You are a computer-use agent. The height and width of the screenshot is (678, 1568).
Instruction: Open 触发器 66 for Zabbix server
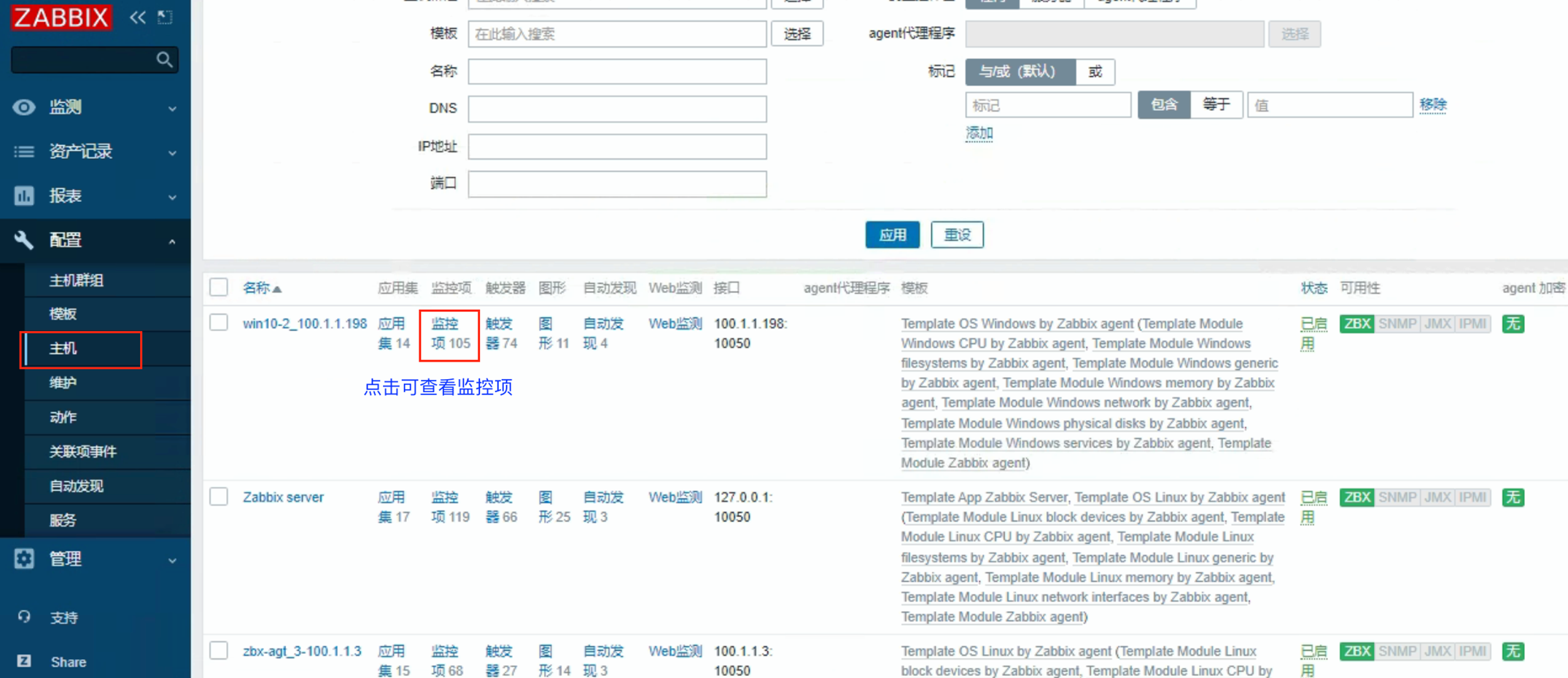[x=501, y=507]
